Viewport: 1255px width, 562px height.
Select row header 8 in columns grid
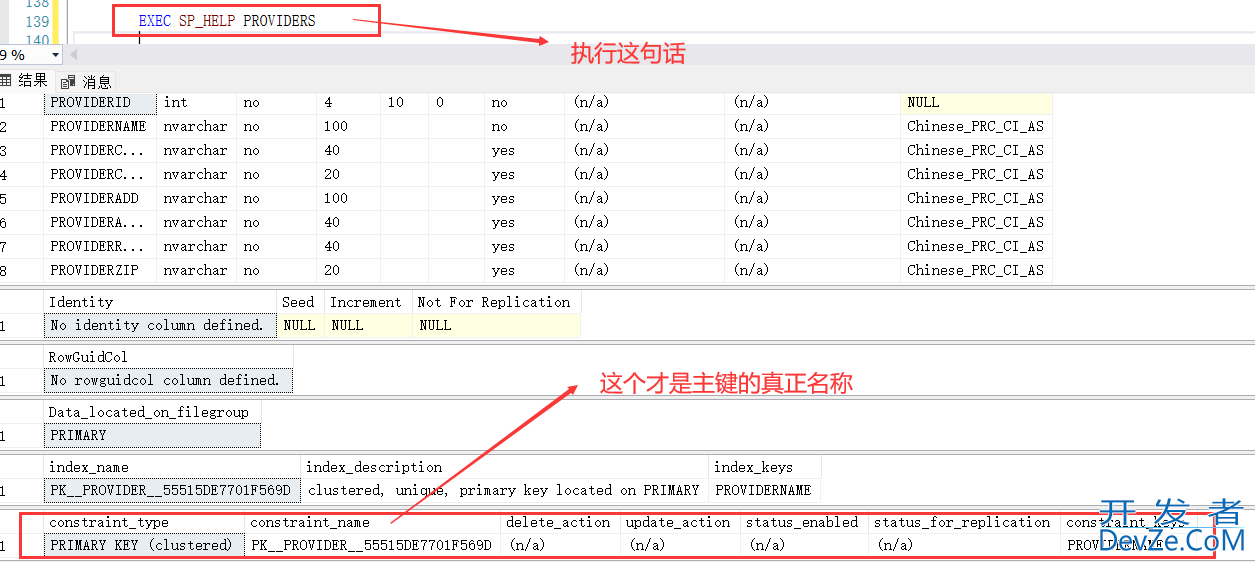[20, 270]
